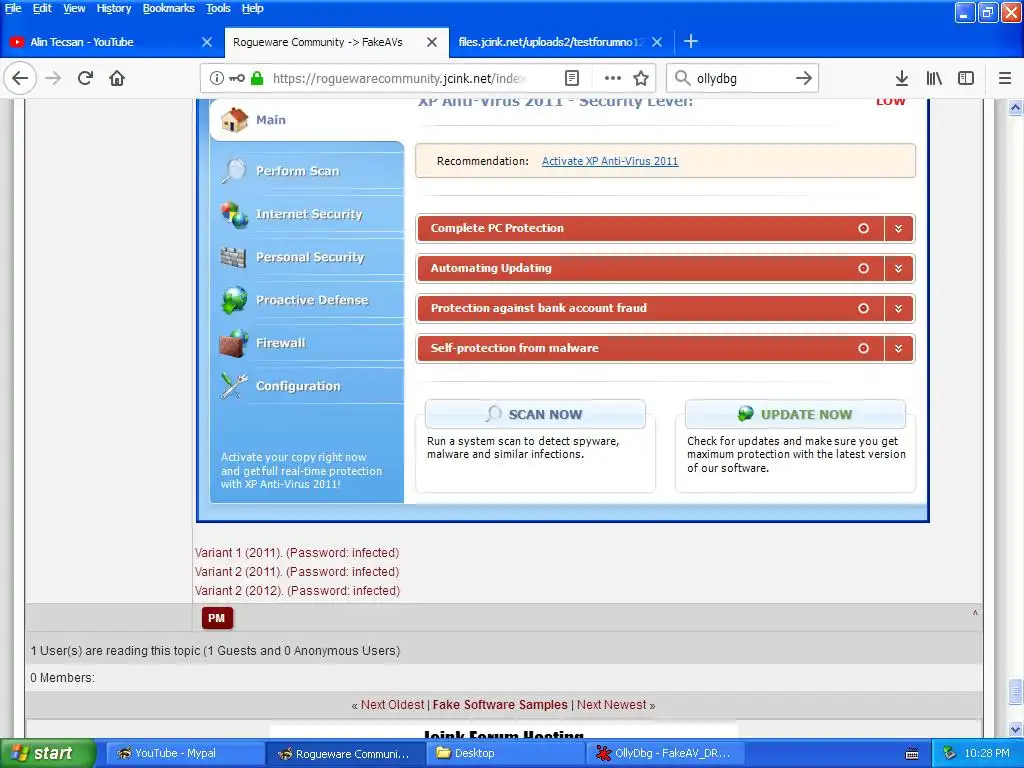Open Help menu

pos(253,8)
